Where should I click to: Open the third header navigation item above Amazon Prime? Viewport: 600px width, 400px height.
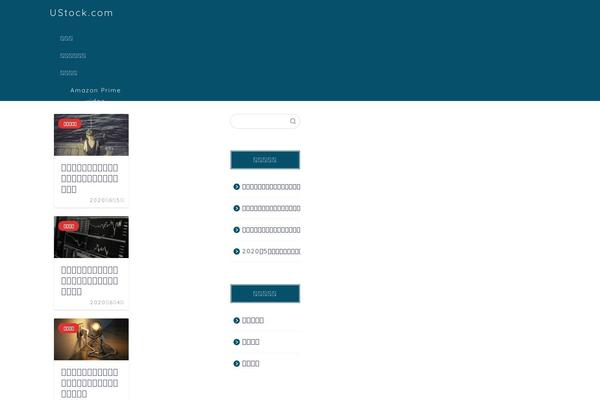tap(68, 73)
